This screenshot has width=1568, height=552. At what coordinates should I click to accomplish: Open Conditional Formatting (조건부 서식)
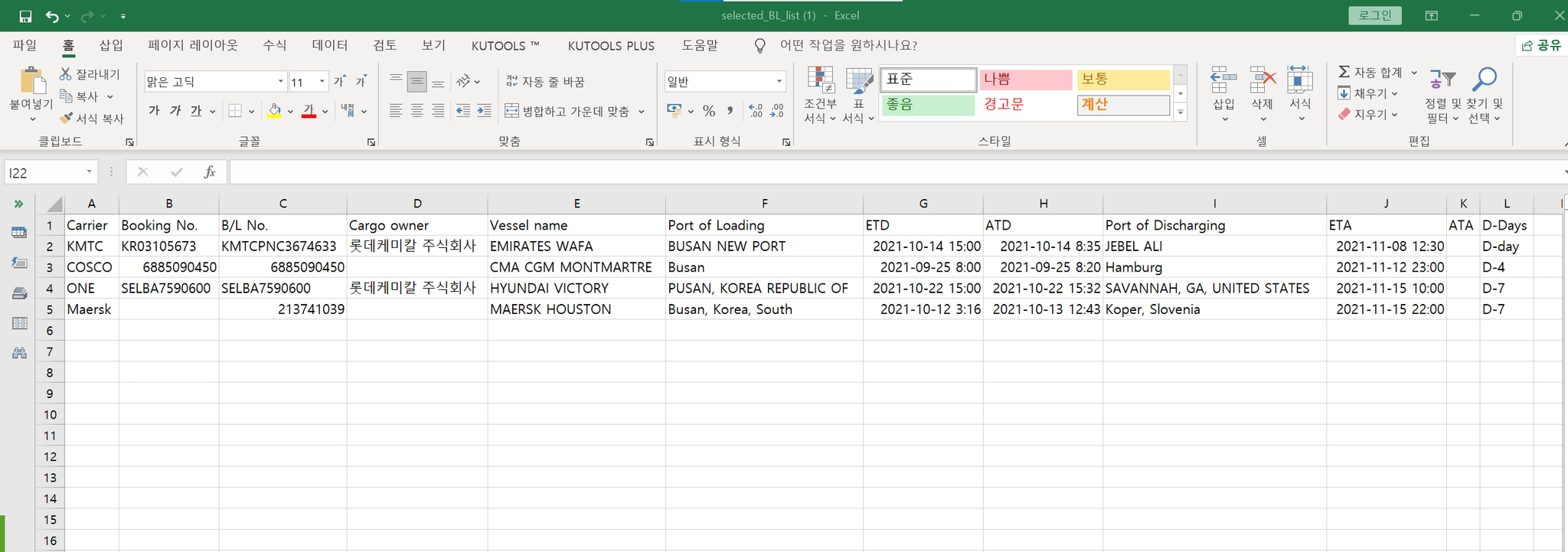pos(820,95)
